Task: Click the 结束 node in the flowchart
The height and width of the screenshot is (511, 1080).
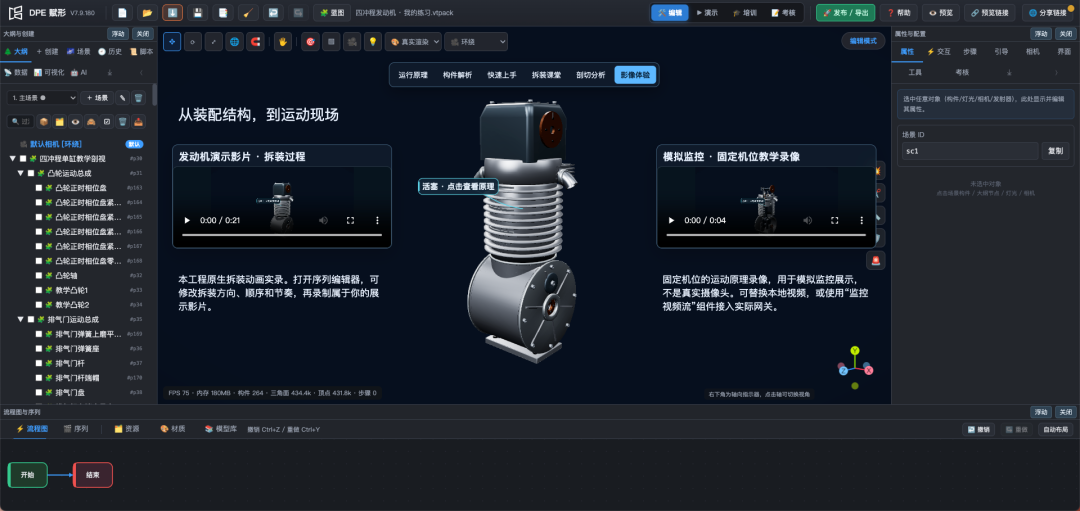Action: pyautogui.click(x=93, y=475)
